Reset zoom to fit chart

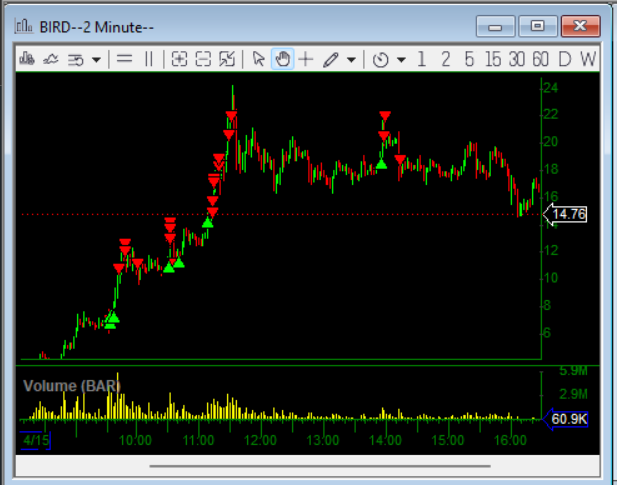227,59
